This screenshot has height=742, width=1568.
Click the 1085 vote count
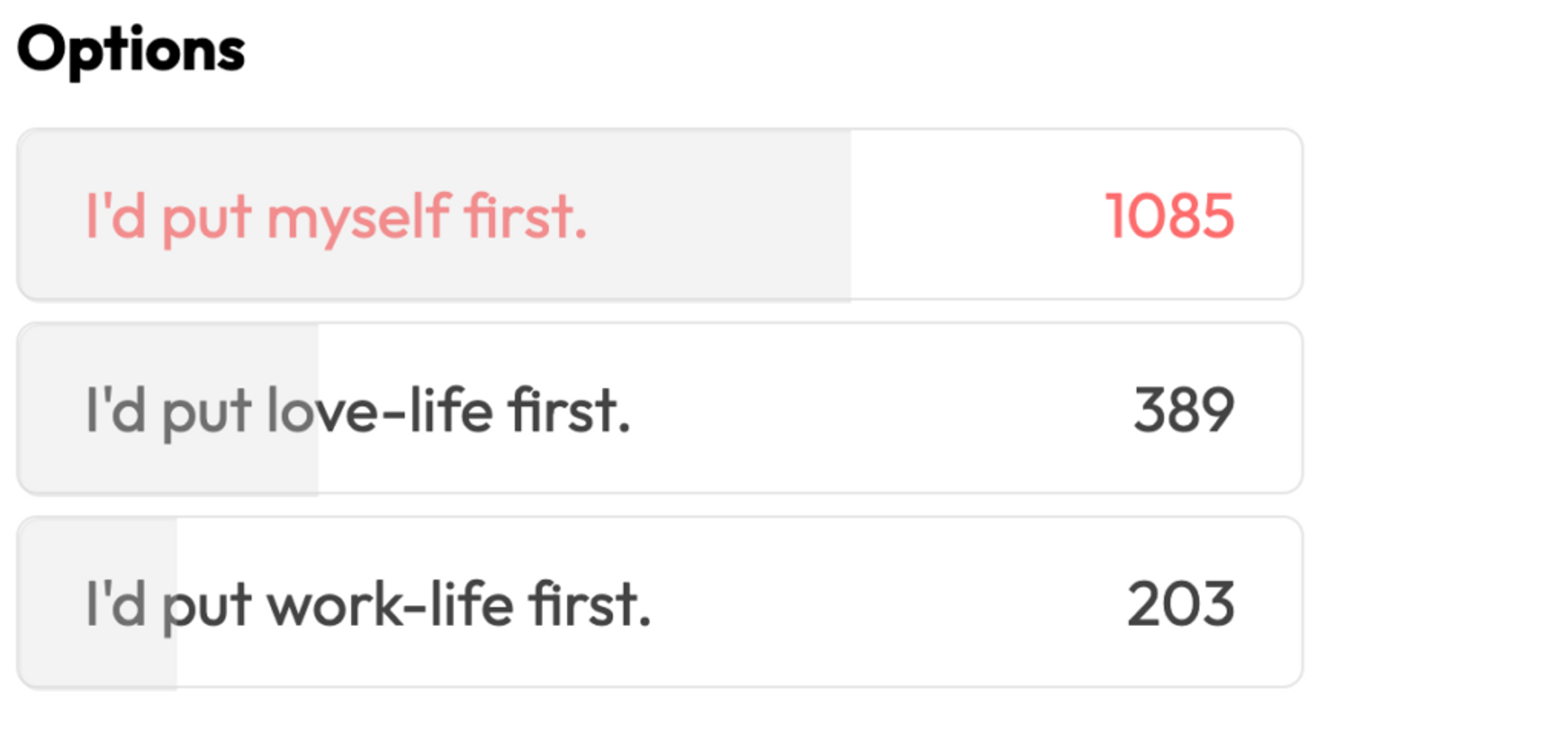[1169, 217]
